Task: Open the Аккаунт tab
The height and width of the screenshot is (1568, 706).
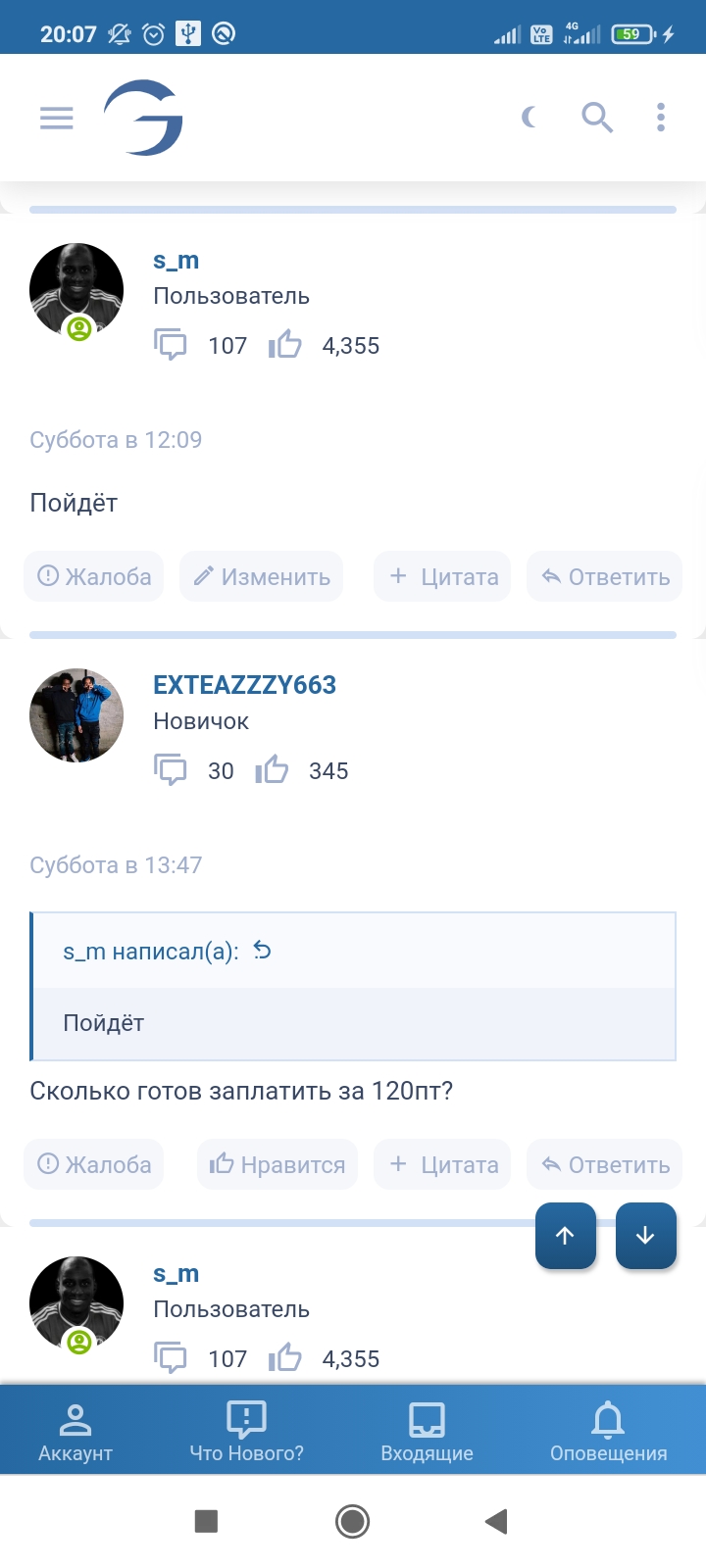Action: [x=76, y=1431]
